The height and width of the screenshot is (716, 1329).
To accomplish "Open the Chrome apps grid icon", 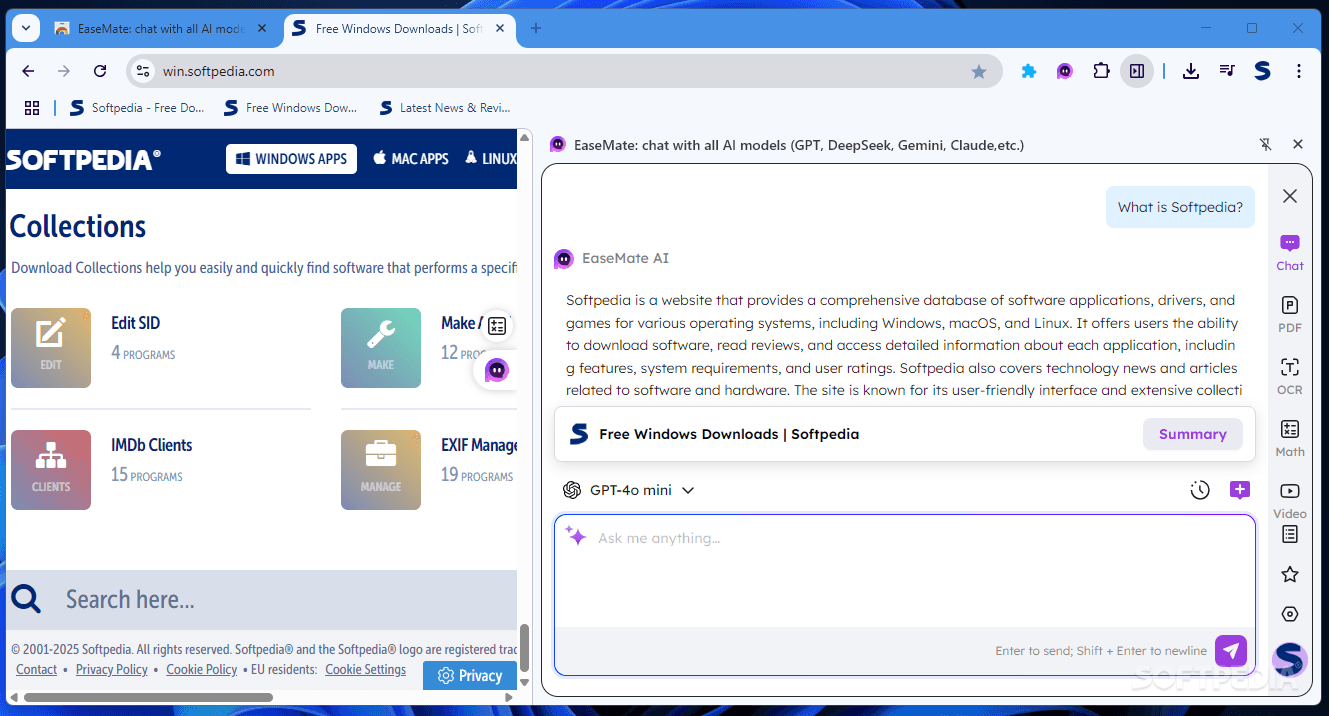I will 32,108.
